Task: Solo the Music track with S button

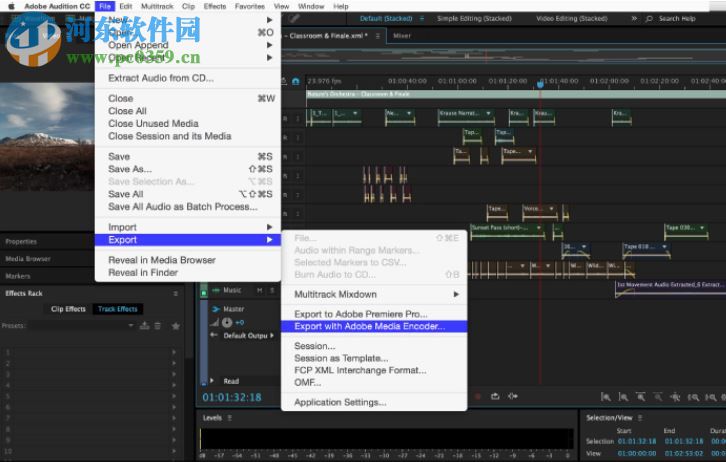Action: coord(272,290)
